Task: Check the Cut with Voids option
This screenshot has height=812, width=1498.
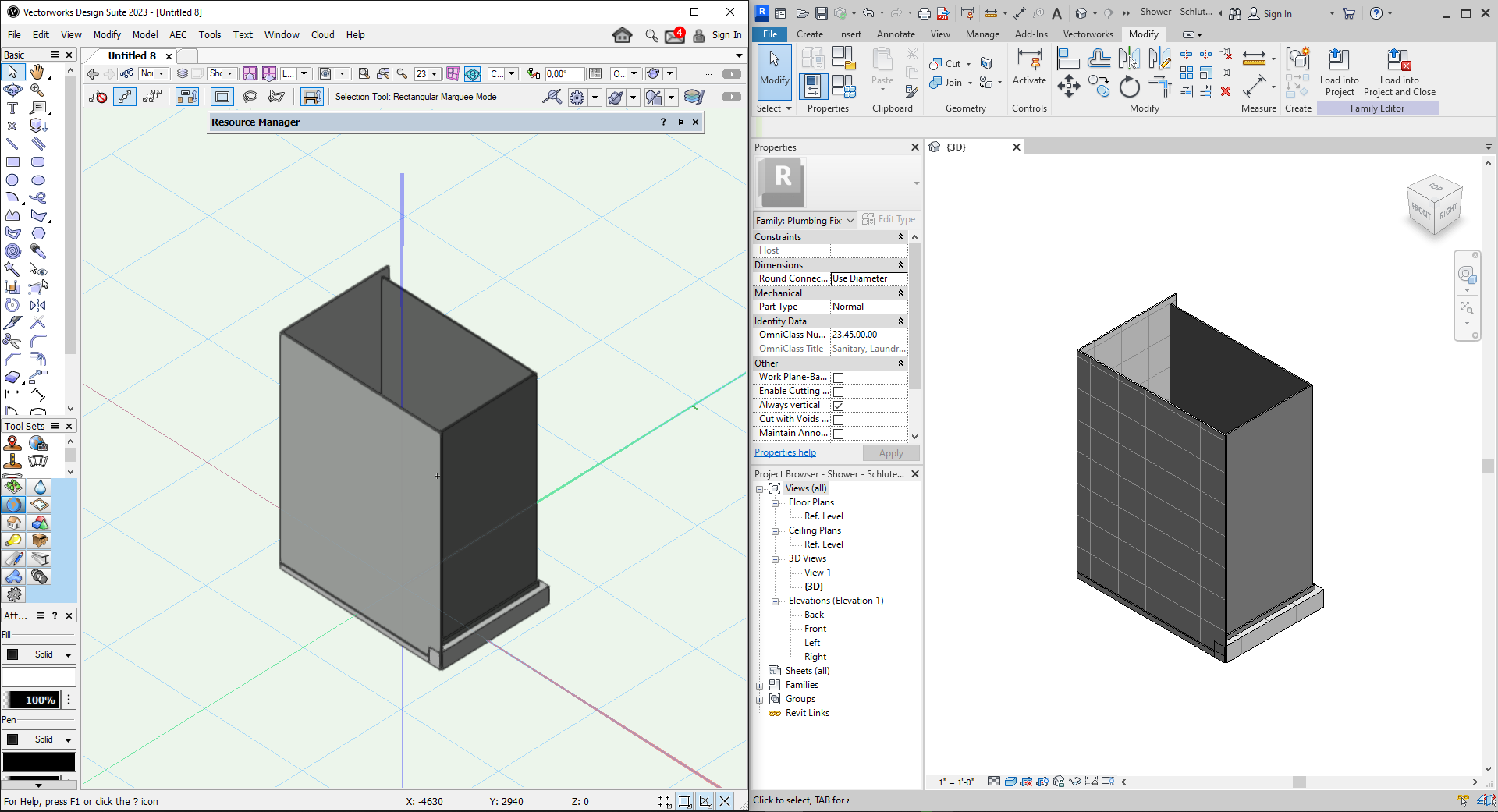Action: [838, 420]
